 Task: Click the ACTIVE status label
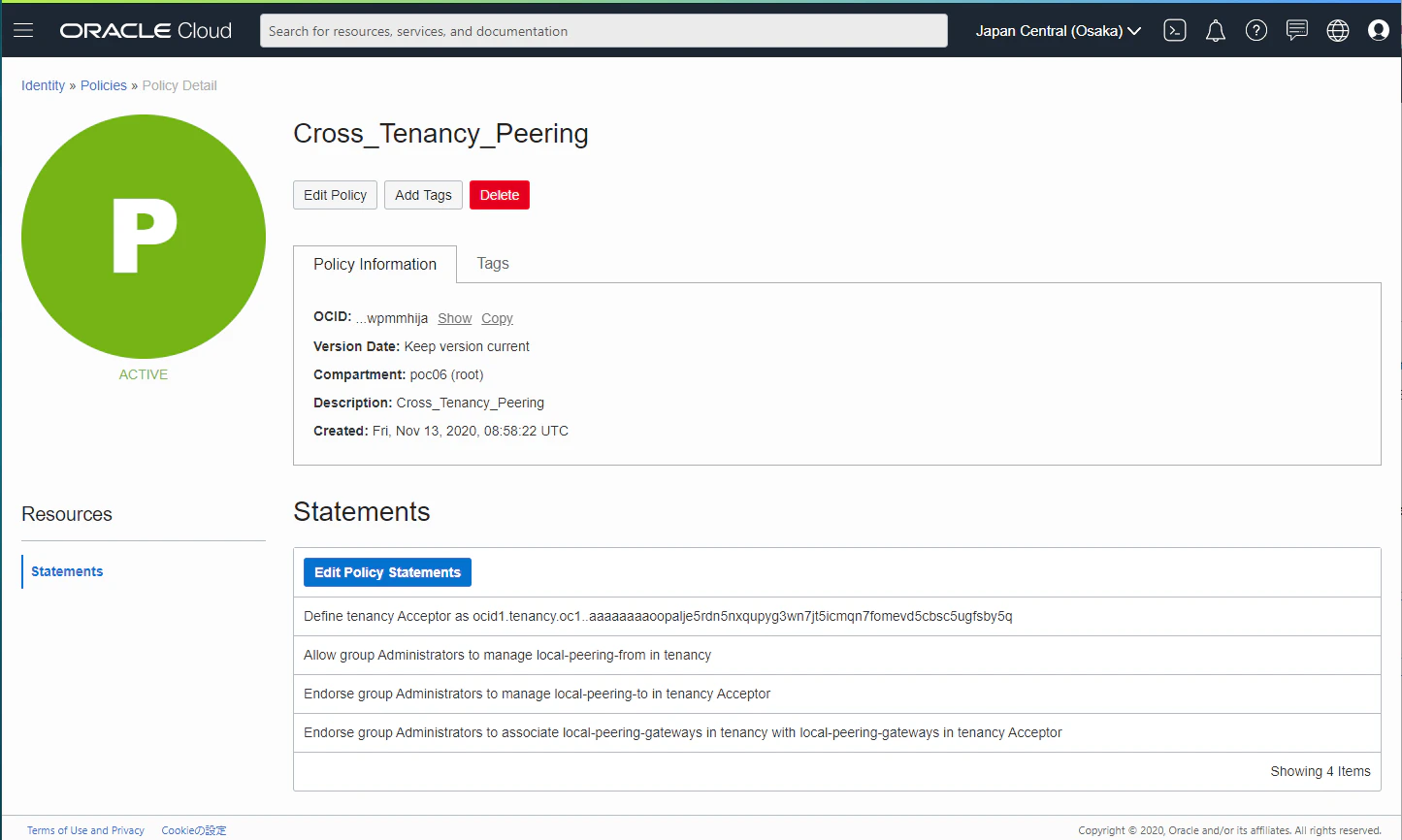144,374
